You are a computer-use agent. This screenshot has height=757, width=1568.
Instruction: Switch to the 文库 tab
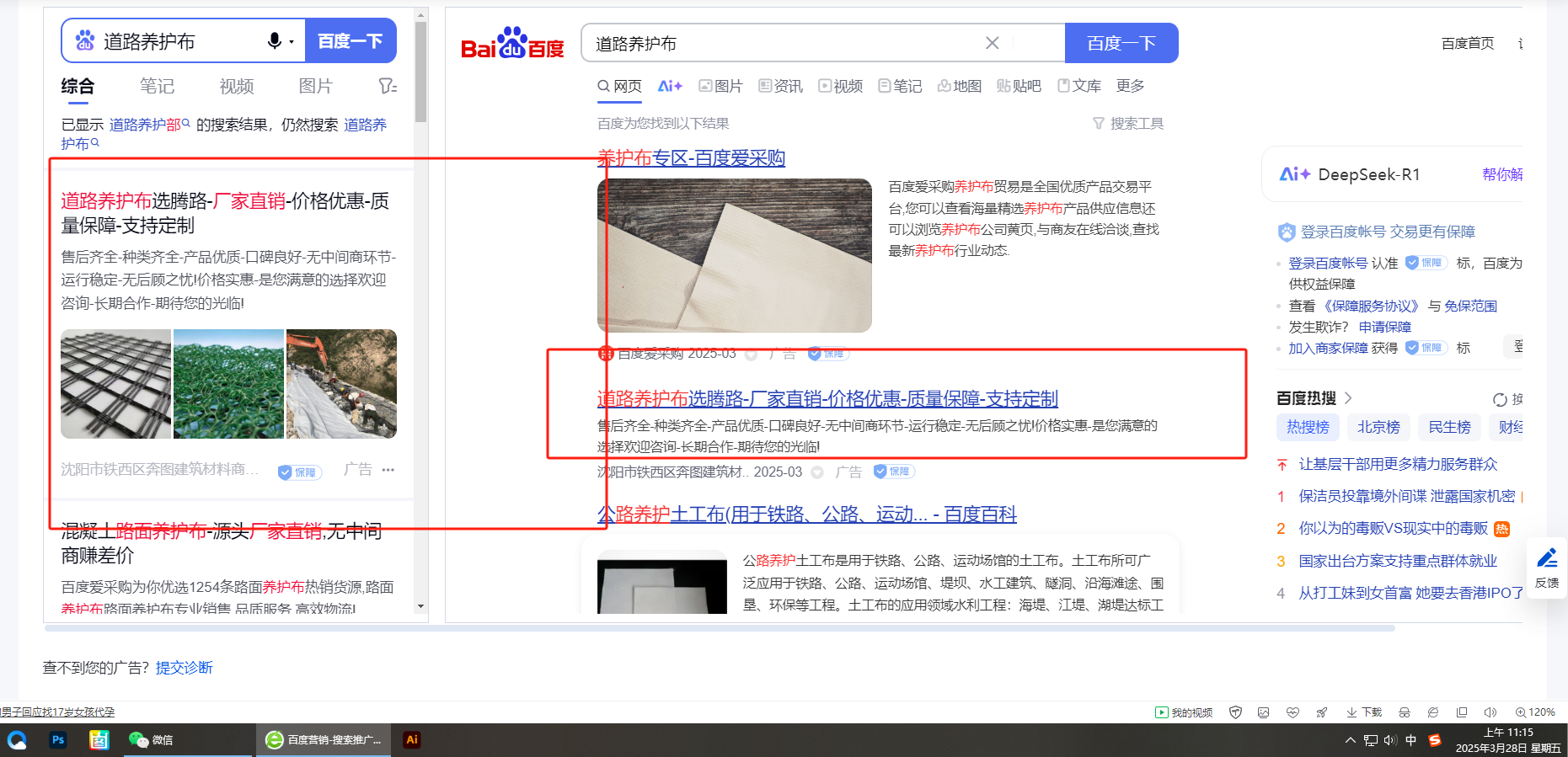(1079, 86)
